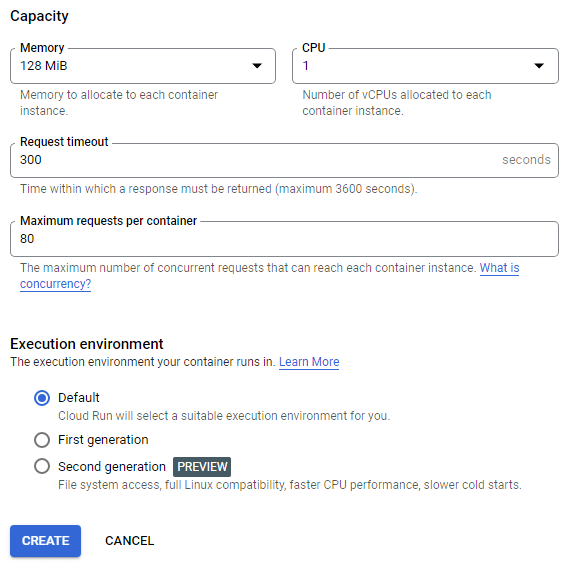Image resolution: width=567 pixels, height=565 pixels.
Task: Focus the Request timeout field
Action: 284,160
